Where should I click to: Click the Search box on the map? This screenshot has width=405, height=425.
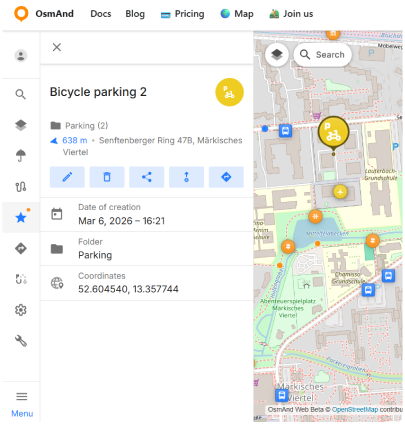[322, 54]
